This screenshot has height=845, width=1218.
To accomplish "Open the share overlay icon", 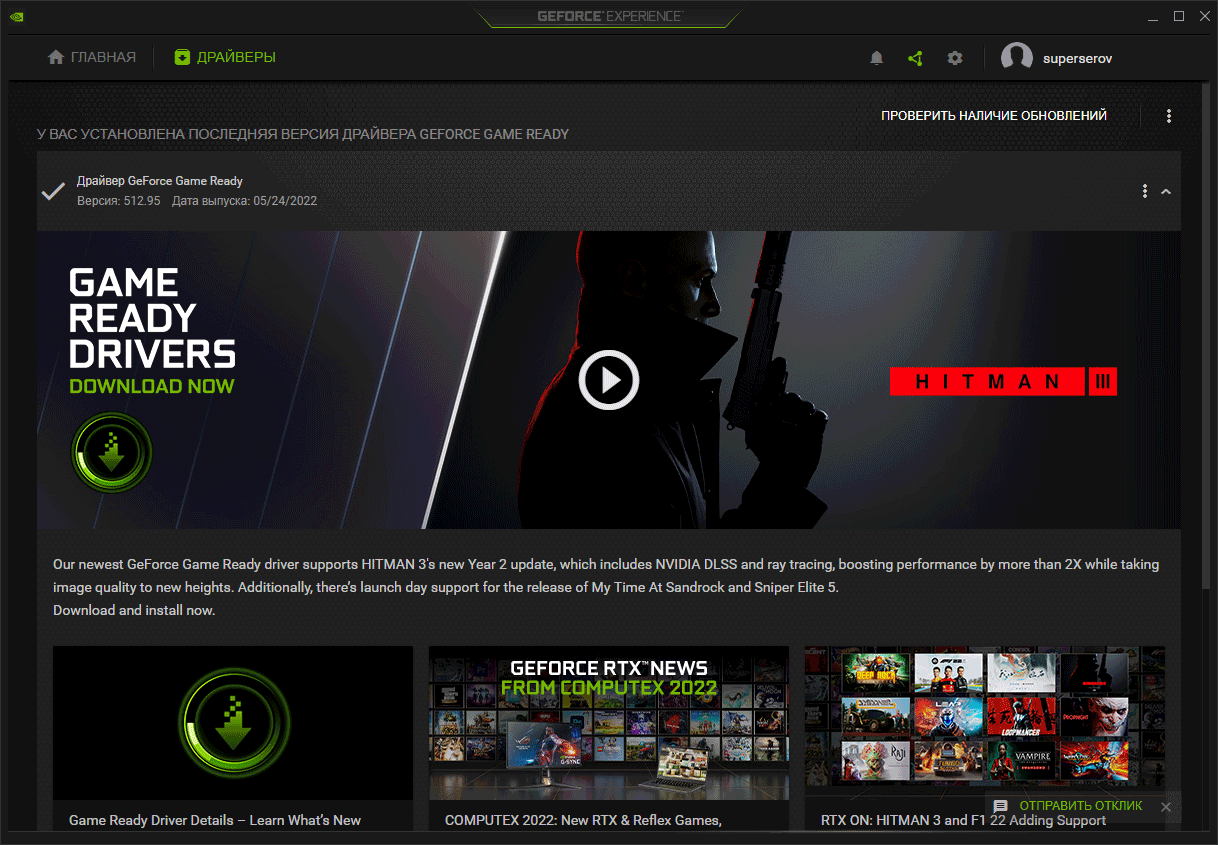I will pyautogui.click(x=915, y=58).
